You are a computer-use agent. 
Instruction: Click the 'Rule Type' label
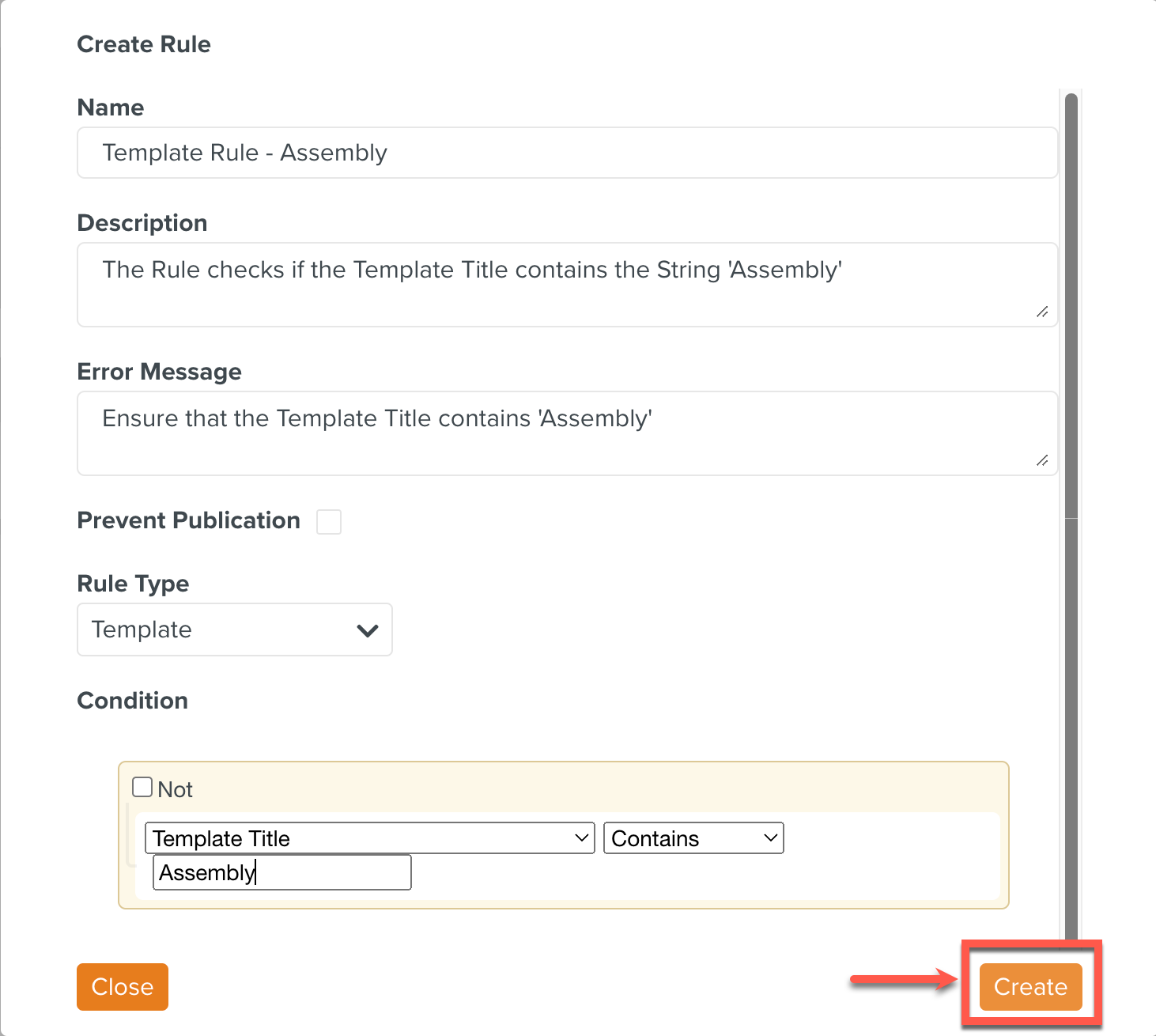click(133, 584)
